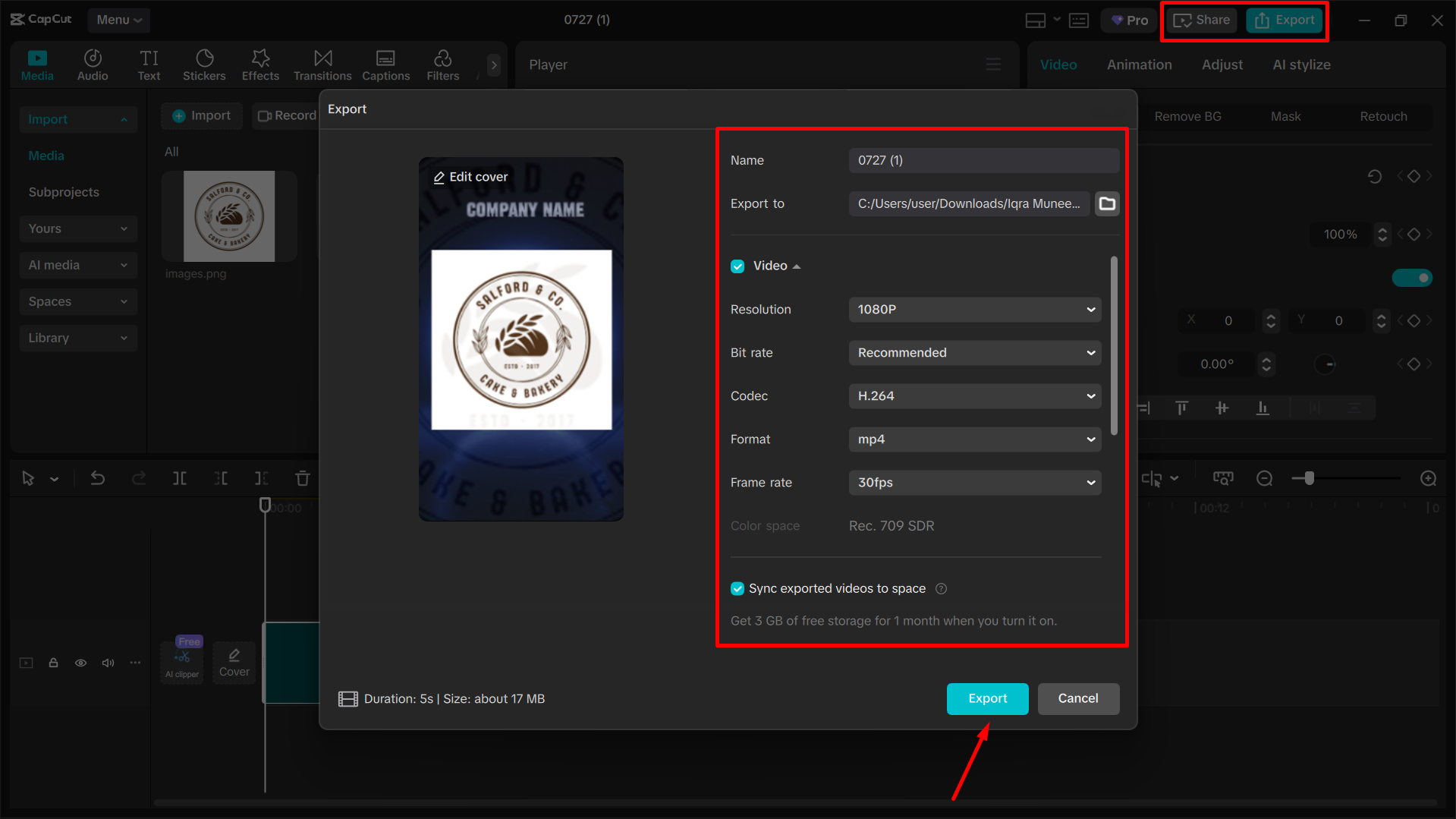The width and height of the screenshot is (1456, 819).
Task: Open the Text tool panel
Action: (x=149, y=65)
